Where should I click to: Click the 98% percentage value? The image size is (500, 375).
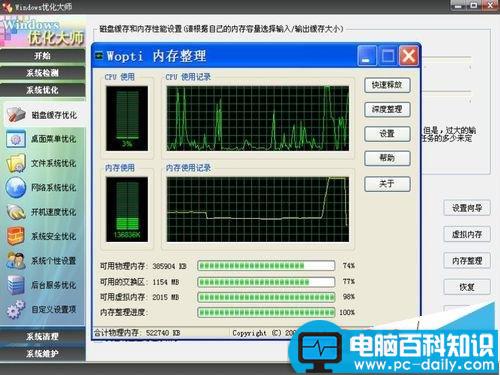[348, 297]
